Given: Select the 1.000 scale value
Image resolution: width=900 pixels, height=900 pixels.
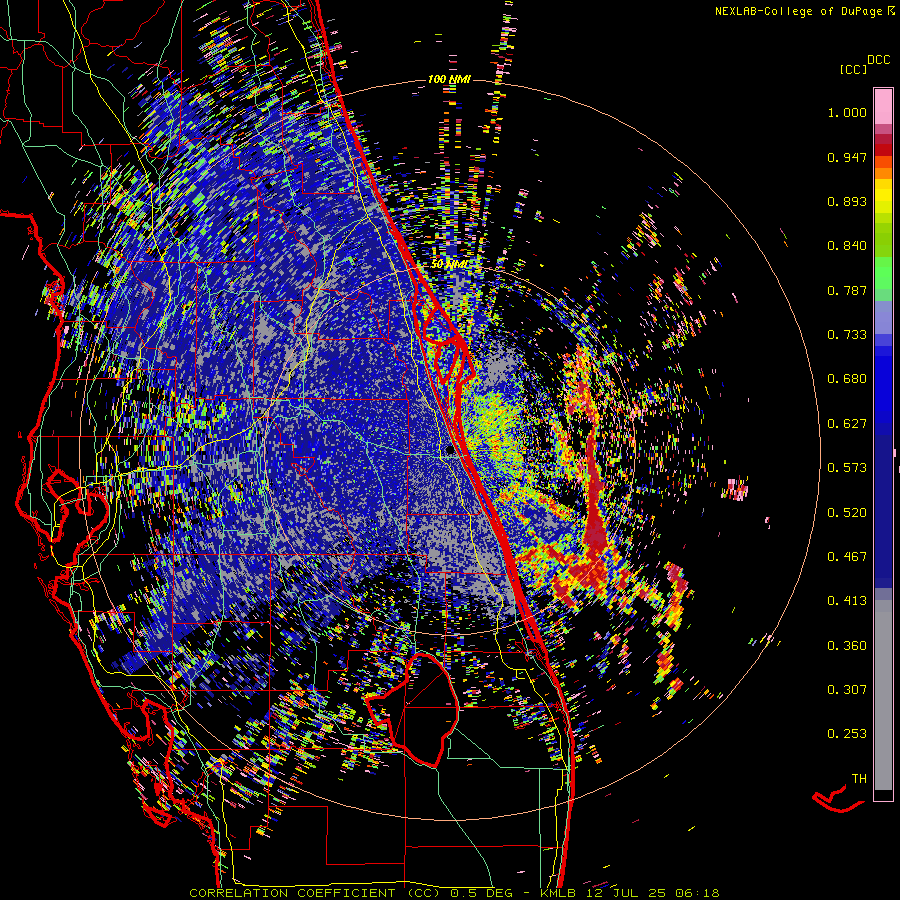Looking at the screenshot, I should pos(847,112).
